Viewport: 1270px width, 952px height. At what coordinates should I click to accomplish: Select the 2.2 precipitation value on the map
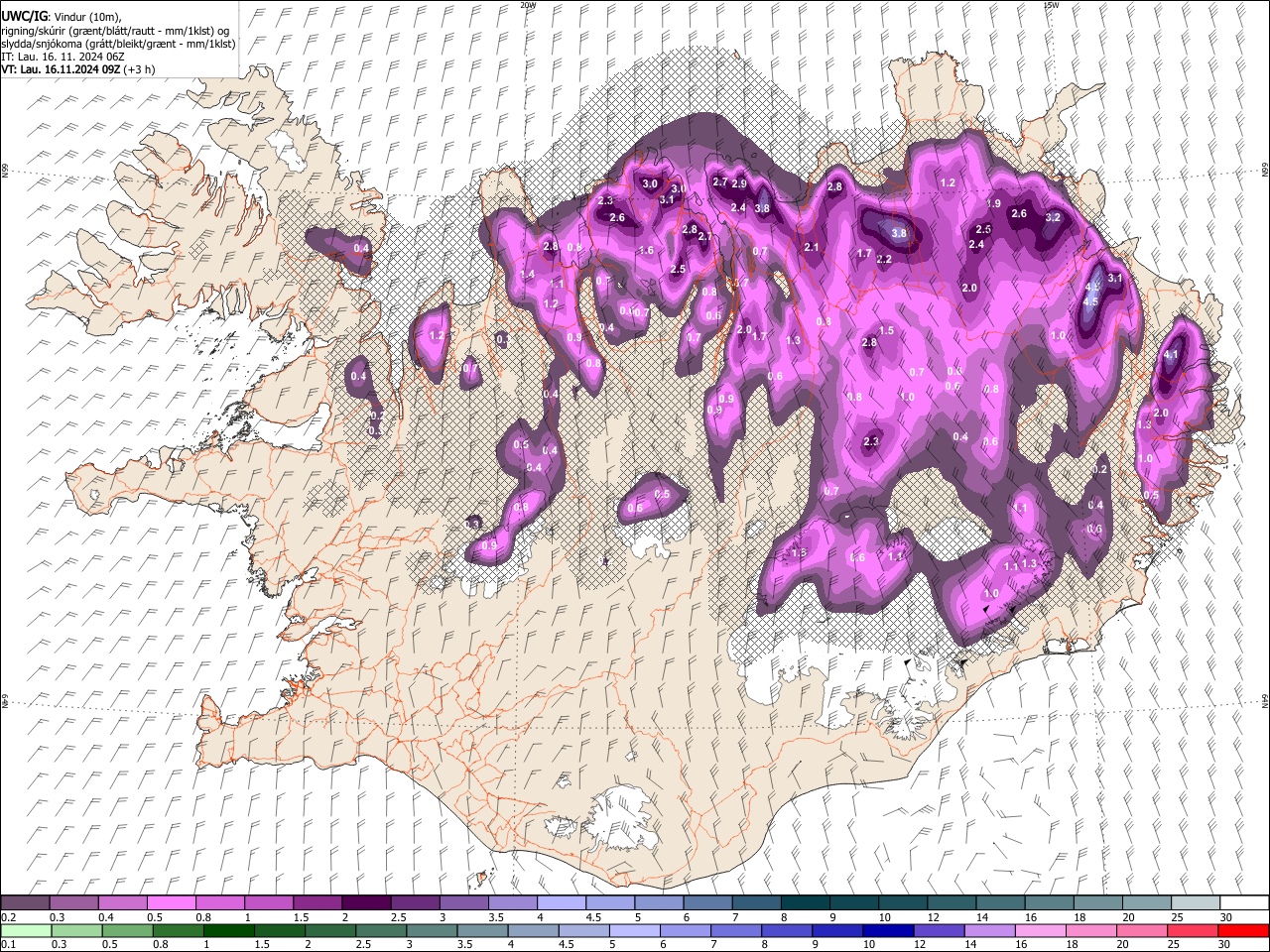coord(884,260)
